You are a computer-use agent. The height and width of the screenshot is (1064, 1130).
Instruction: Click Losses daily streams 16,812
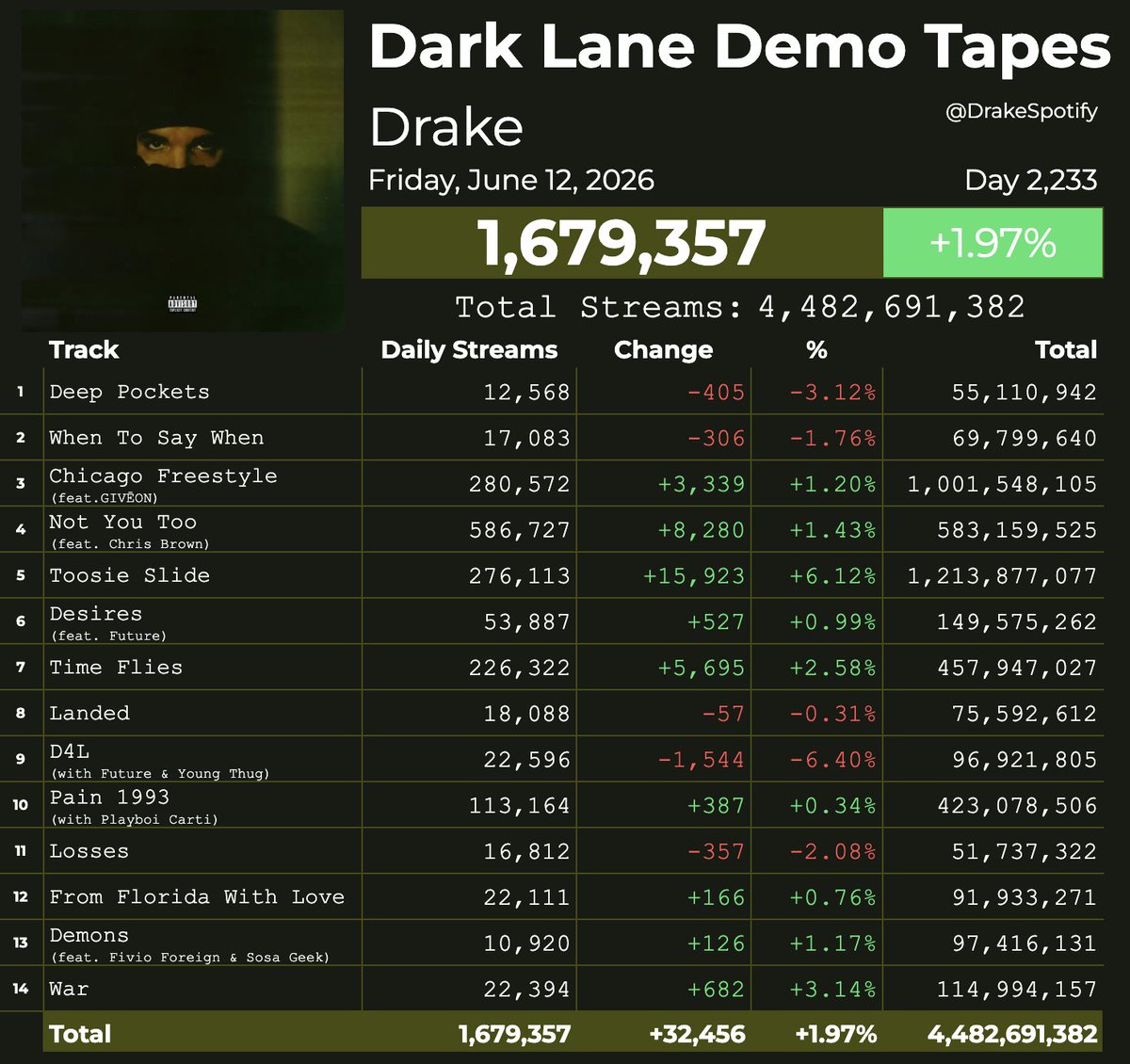click(527, 851)
